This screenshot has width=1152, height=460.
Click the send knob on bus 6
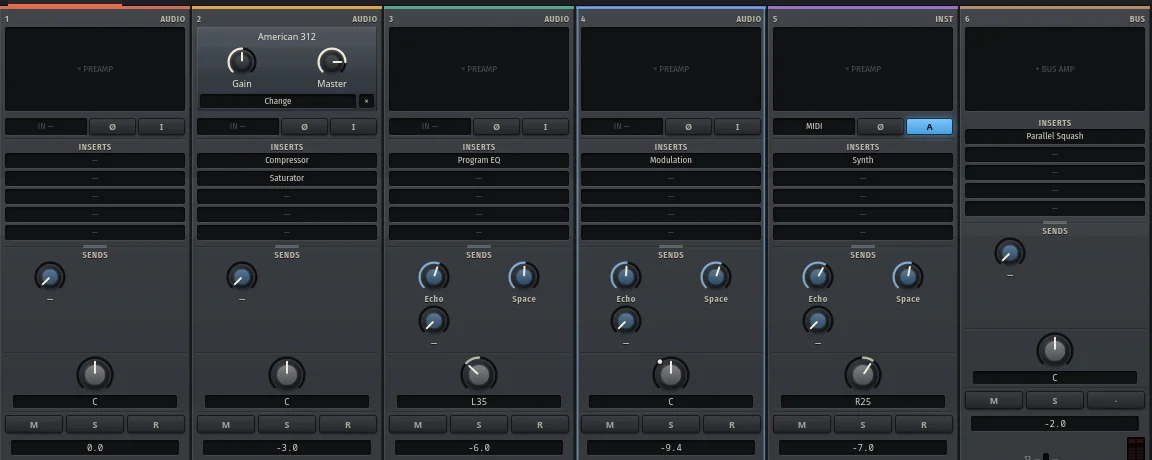[x=1009, y=253]
